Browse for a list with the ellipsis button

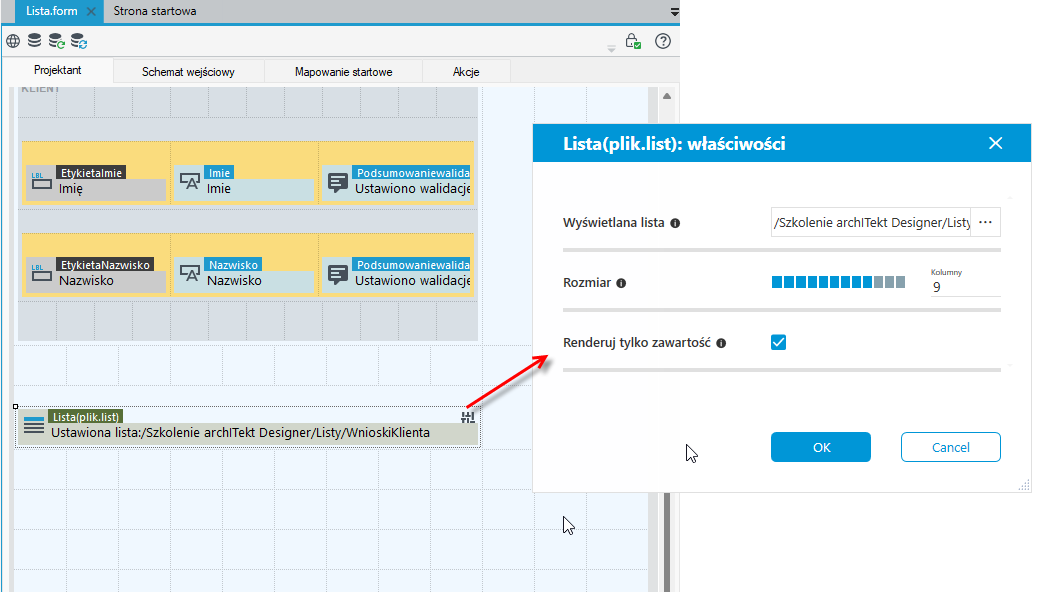click(985, 222)
